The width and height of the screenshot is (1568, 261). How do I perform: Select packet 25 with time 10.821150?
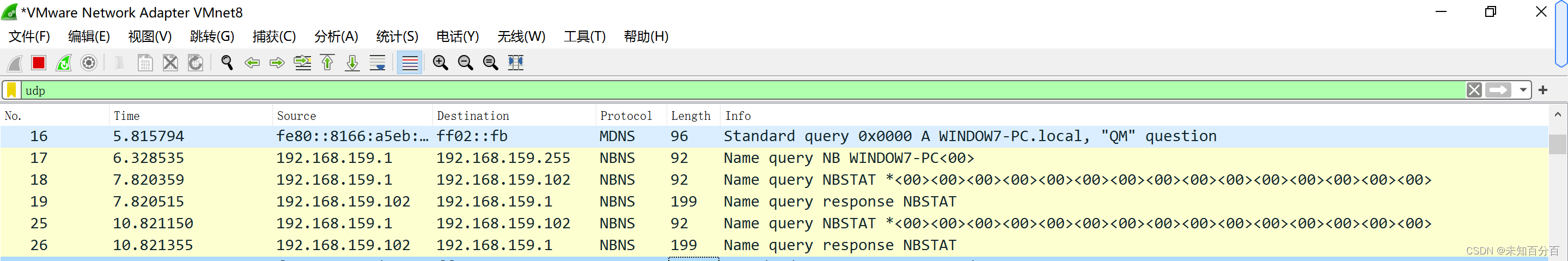(774, 224)
